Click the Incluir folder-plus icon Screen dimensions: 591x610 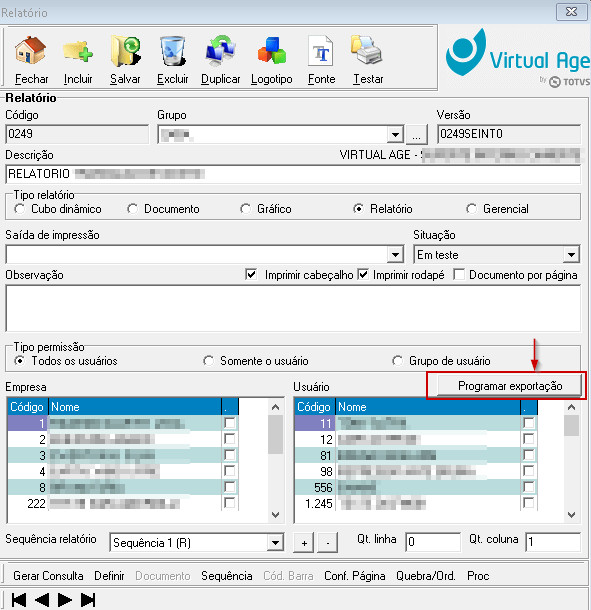78,51
